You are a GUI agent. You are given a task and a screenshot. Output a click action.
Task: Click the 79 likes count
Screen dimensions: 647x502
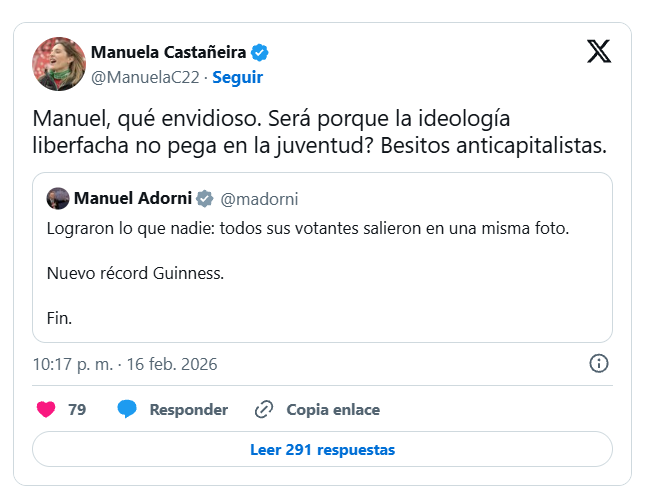(x=77, y=410)
